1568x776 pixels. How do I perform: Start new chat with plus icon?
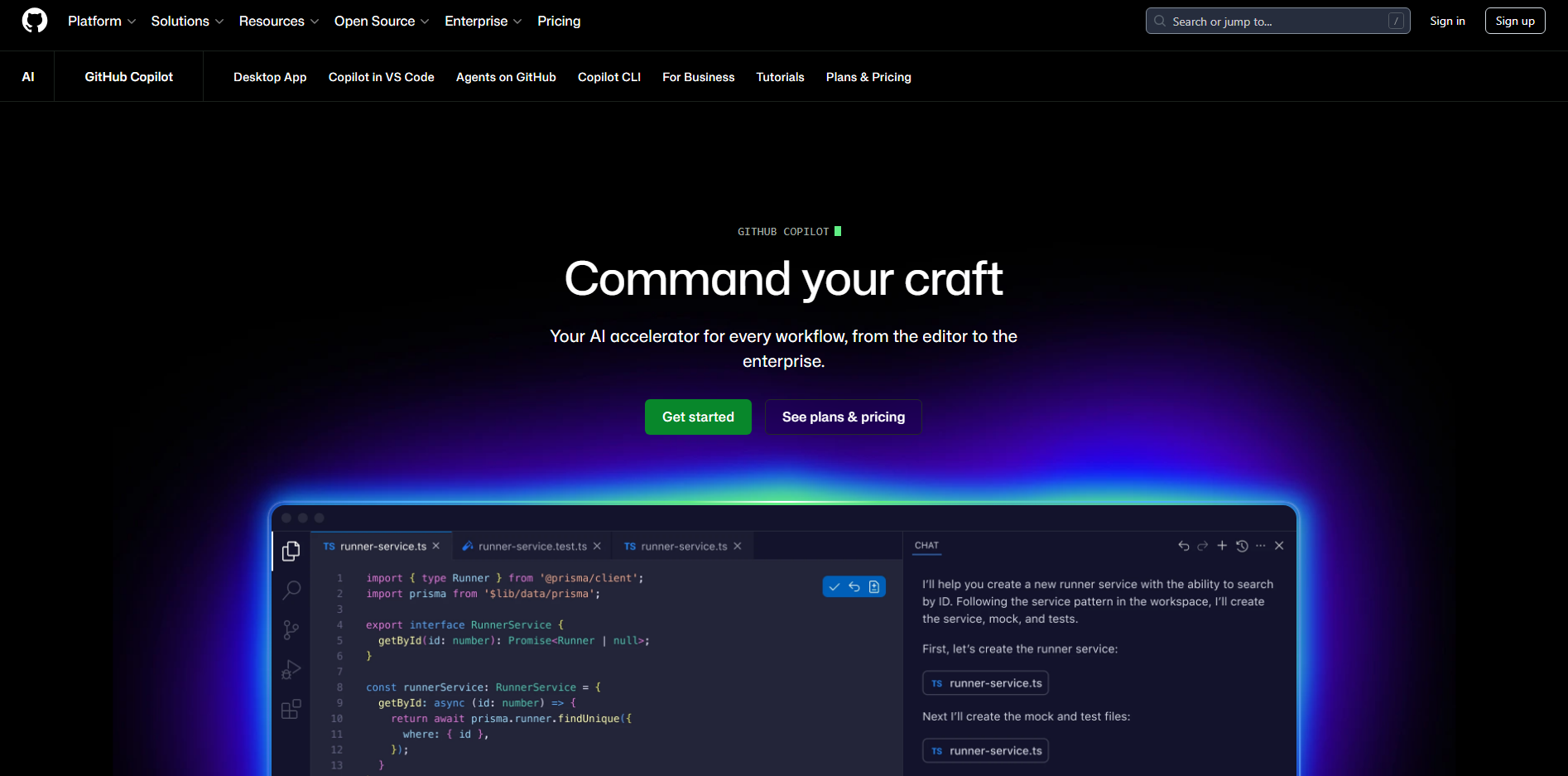tap(1222, 545)
